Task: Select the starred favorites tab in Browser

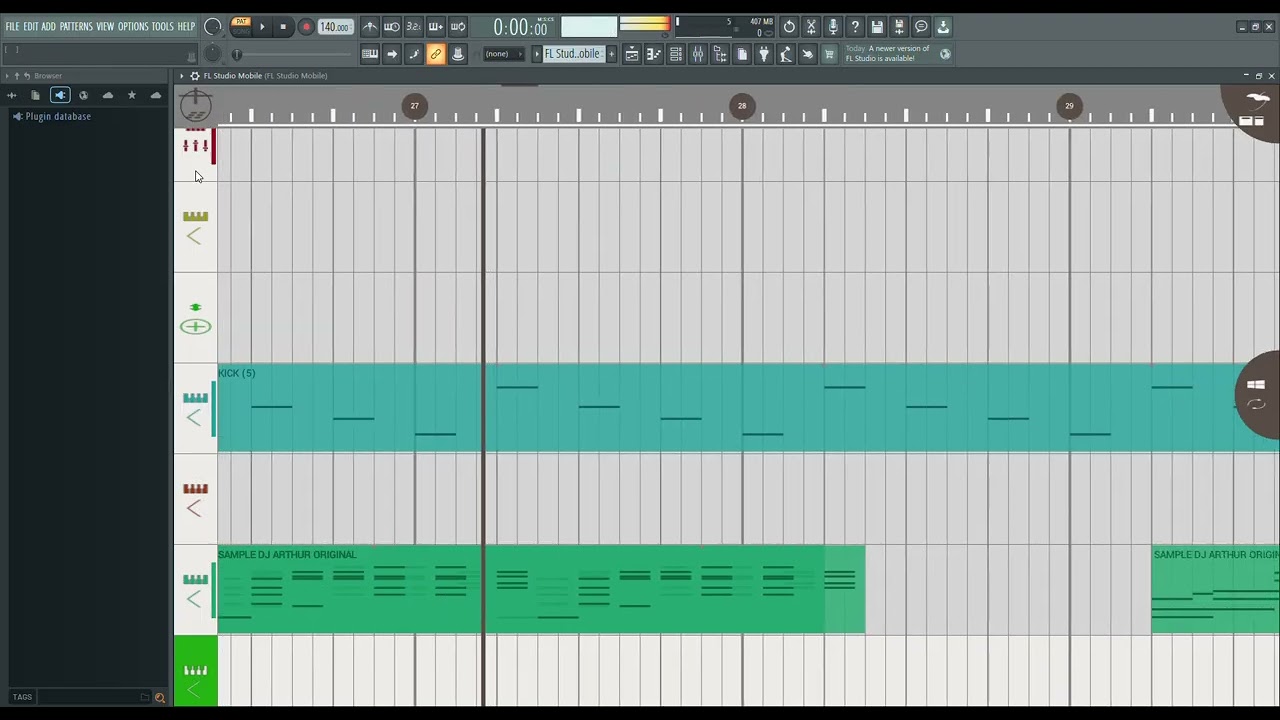Action: coord(131,95)
